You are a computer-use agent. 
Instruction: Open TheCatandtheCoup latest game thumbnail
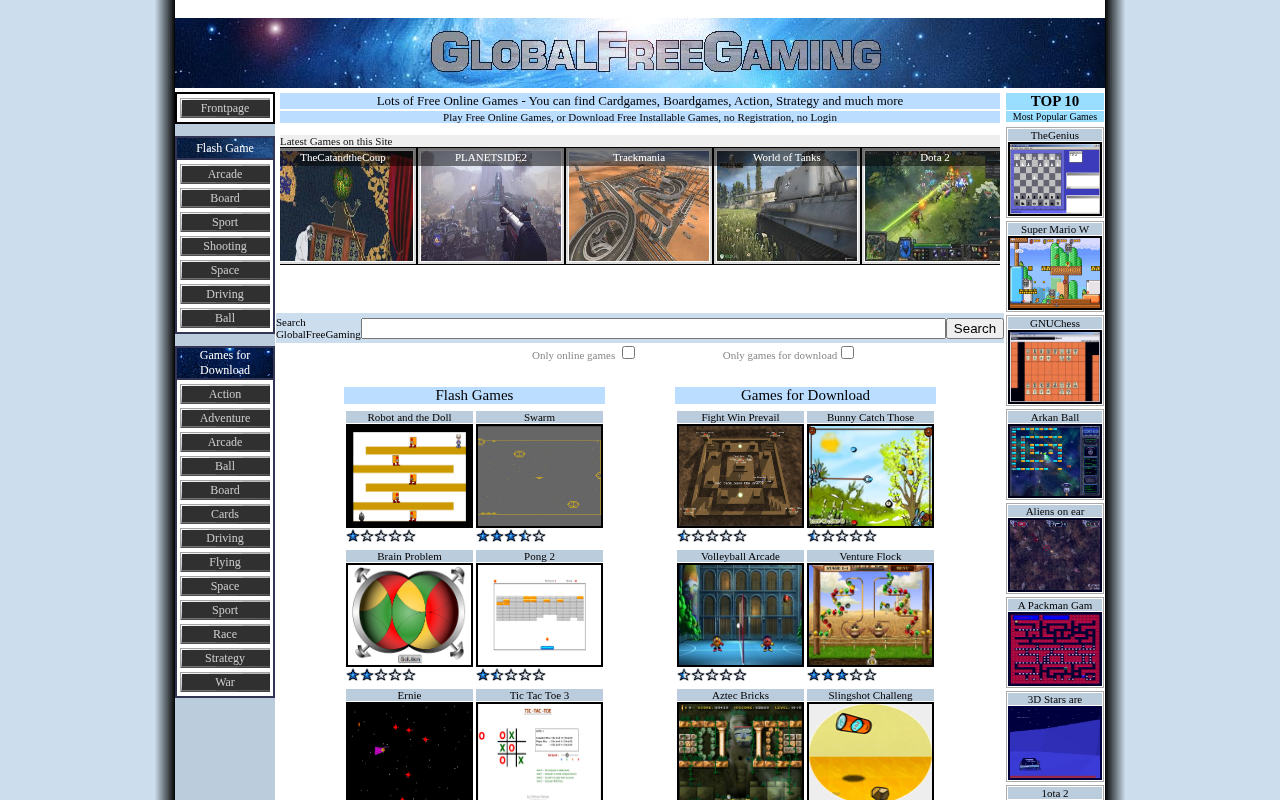click(x=346, y=207)
